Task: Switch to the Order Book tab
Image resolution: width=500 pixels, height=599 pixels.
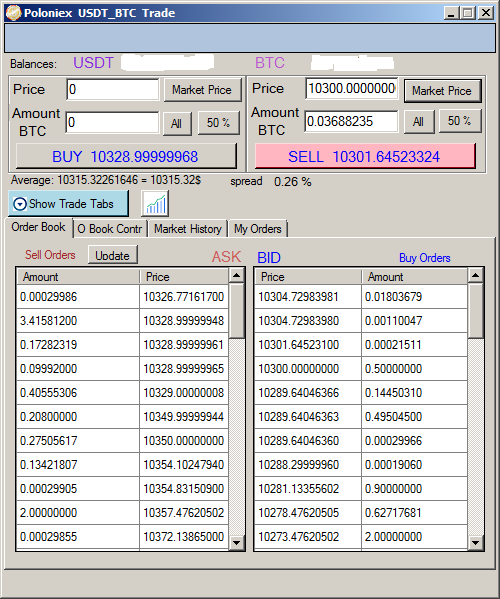Action: point(39,227)
